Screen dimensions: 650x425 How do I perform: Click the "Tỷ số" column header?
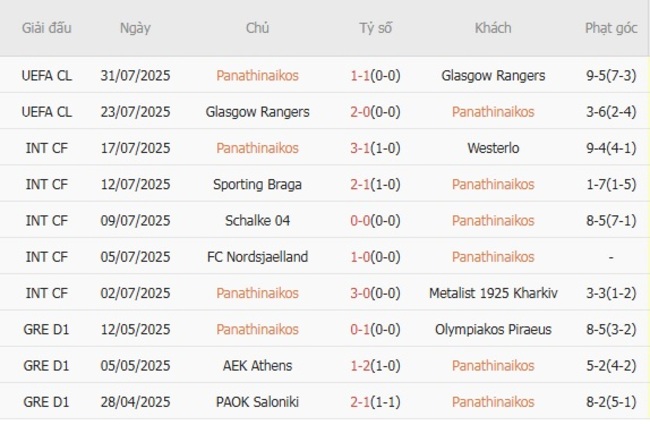coord(376,28)
